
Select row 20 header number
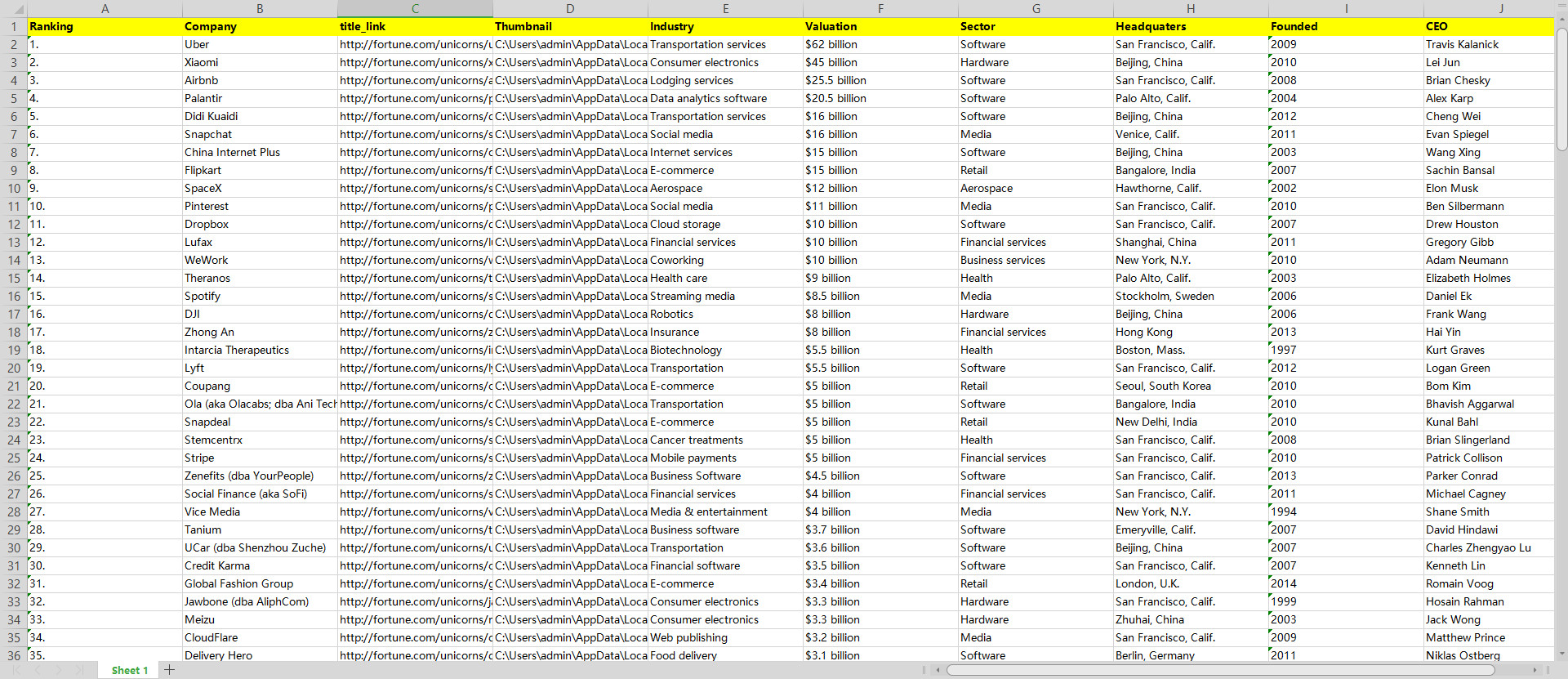coord(14,368)
